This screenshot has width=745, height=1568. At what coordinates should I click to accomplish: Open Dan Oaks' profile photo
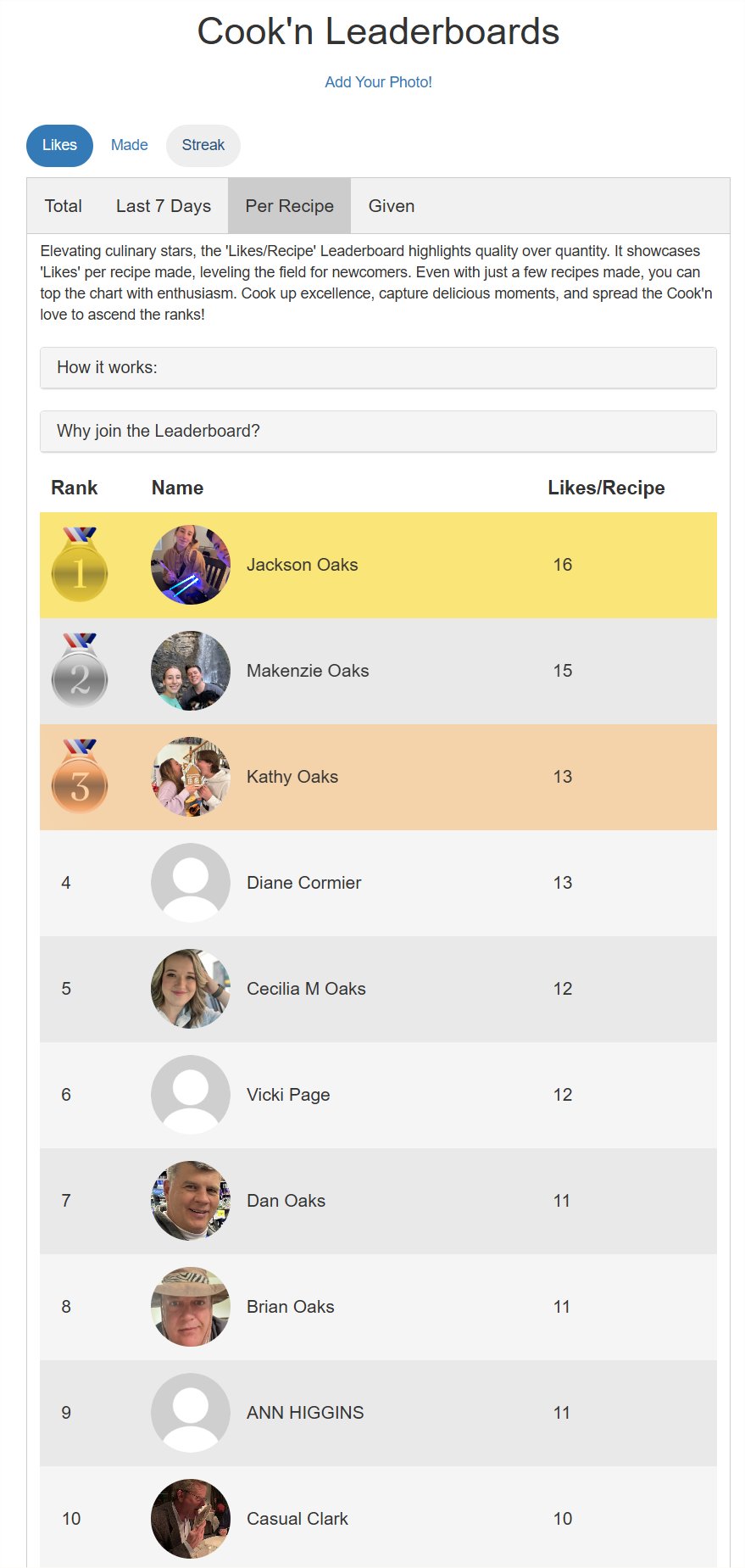click(191, 1201)
